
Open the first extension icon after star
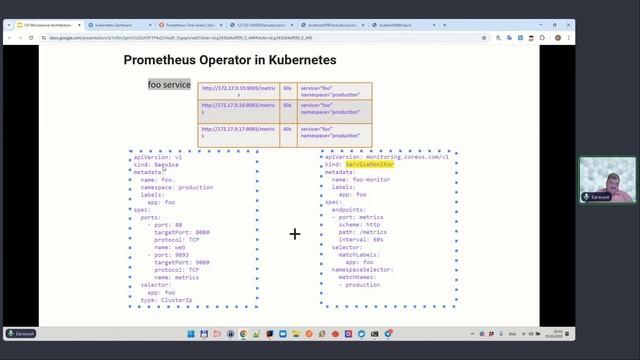point(498,38)
